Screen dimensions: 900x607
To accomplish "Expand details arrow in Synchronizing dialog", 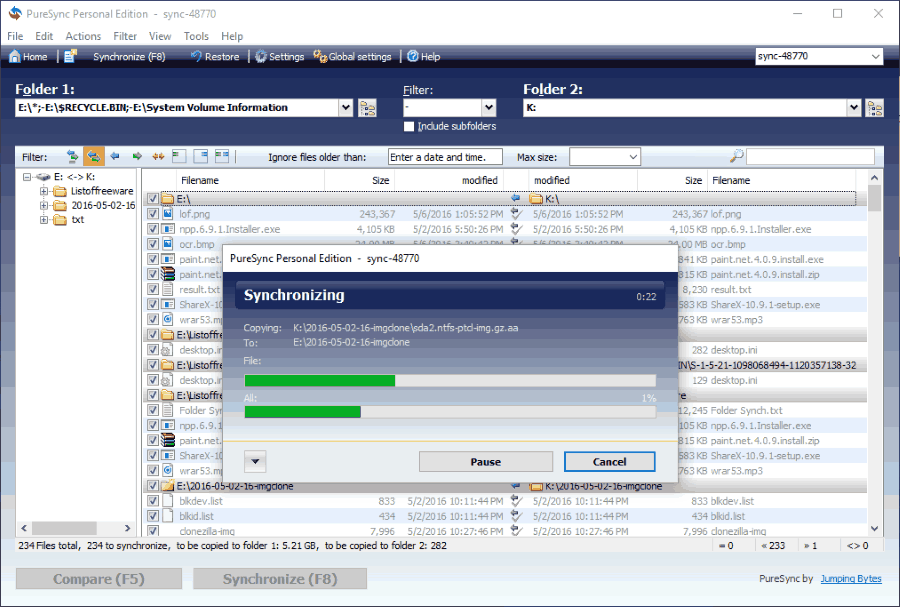I will pyautogui.click(x=255, y=461).
